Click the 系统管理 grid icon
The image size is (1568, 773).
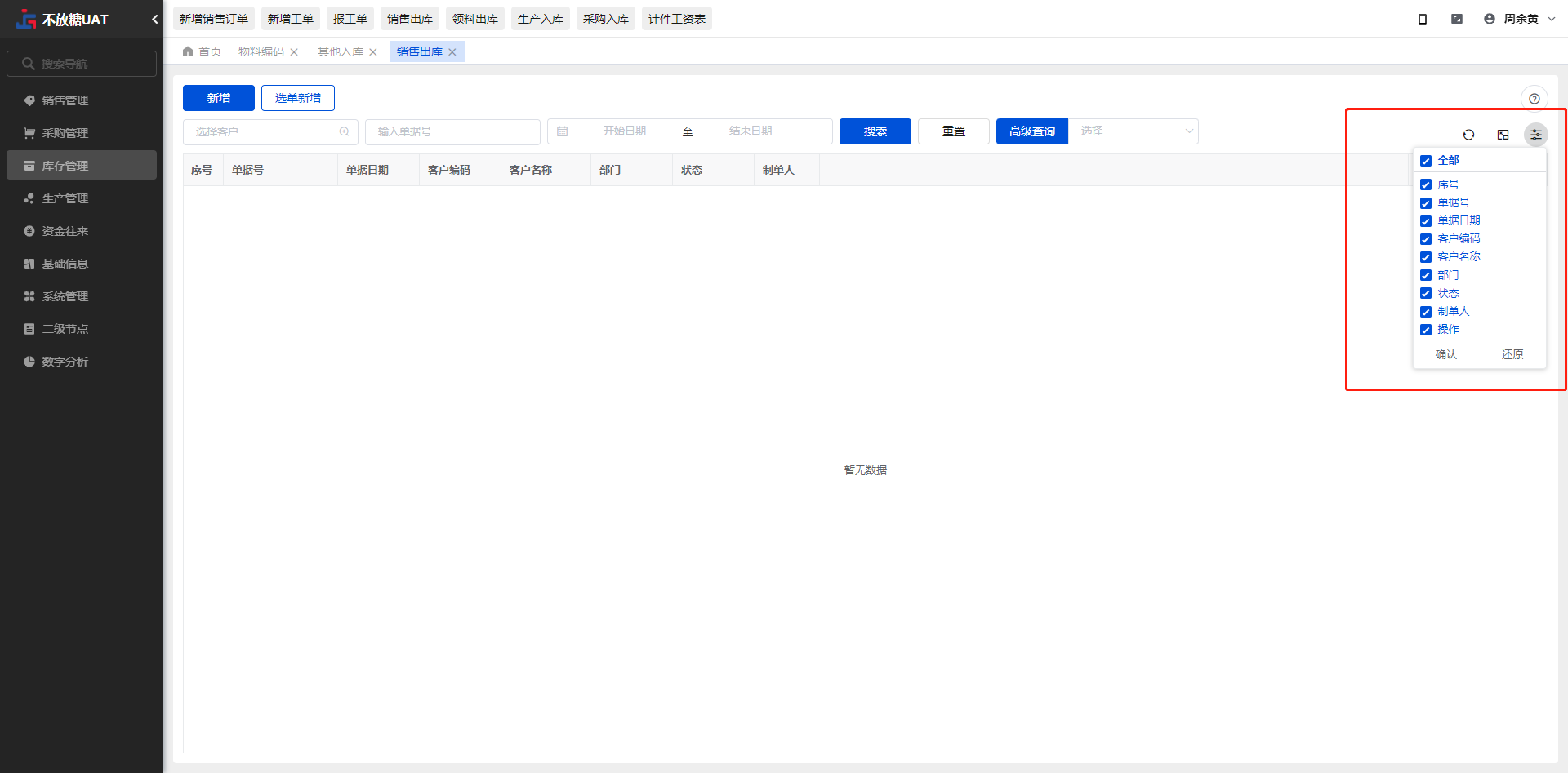tap(29, 296)
